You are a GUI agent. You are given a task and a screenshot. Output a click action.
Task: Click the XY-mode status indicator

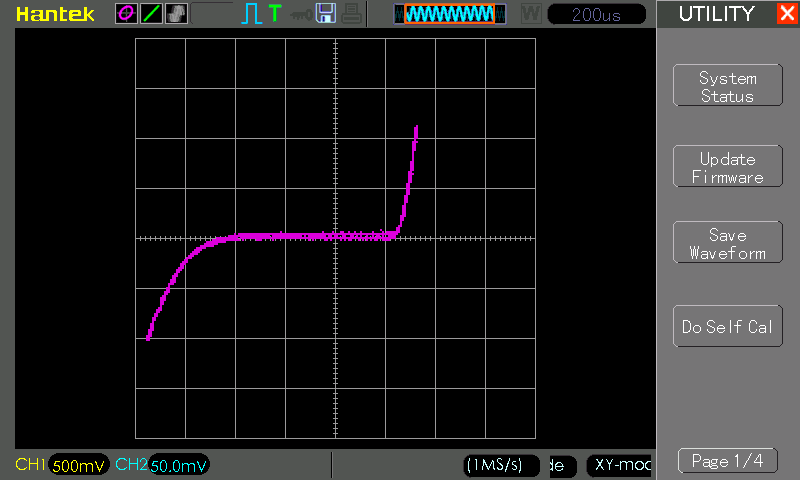pos(619,465)
